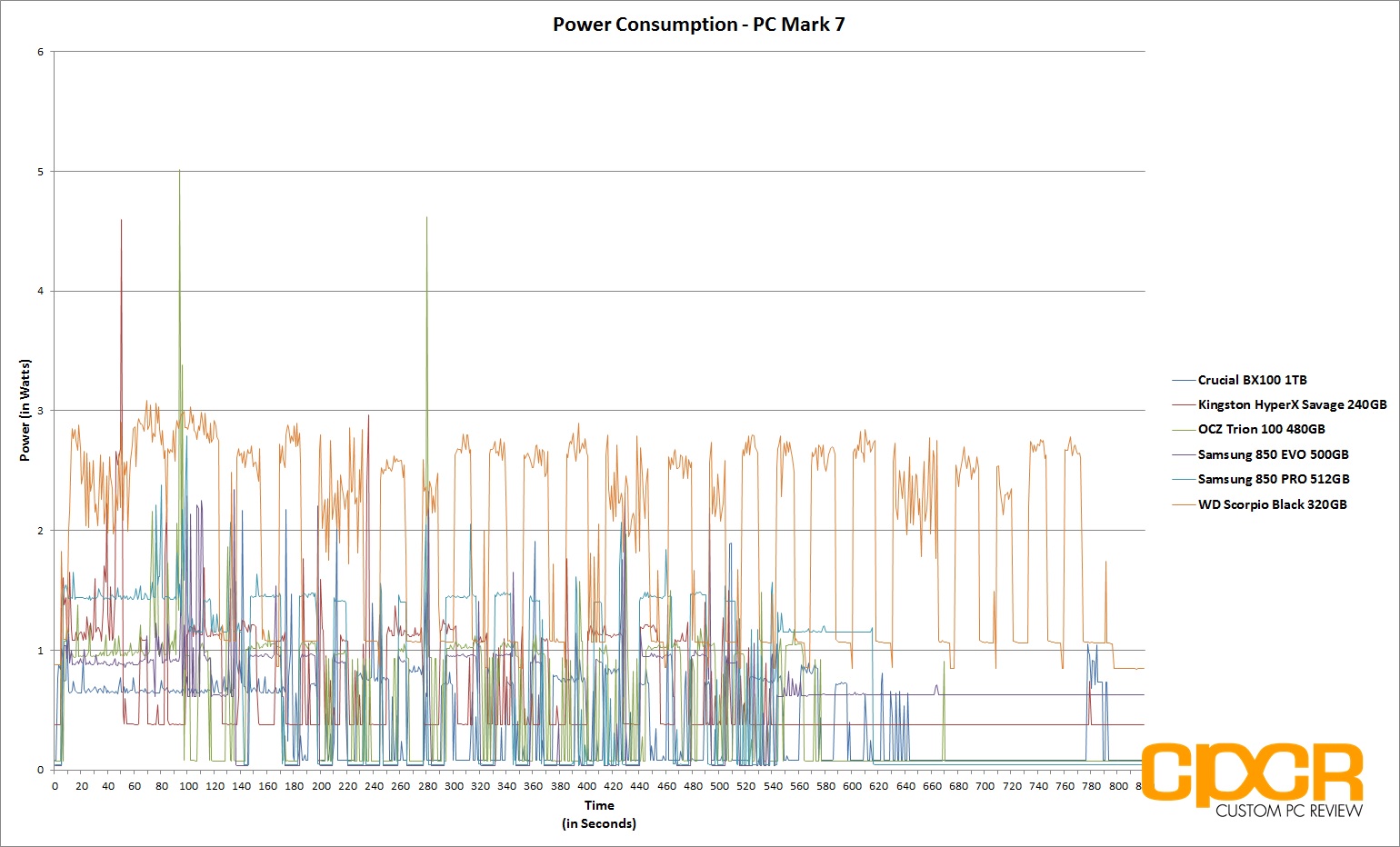This screenshot has width=1400, height=847.
Task: Click the x-axis label 100
Action: 188,786
